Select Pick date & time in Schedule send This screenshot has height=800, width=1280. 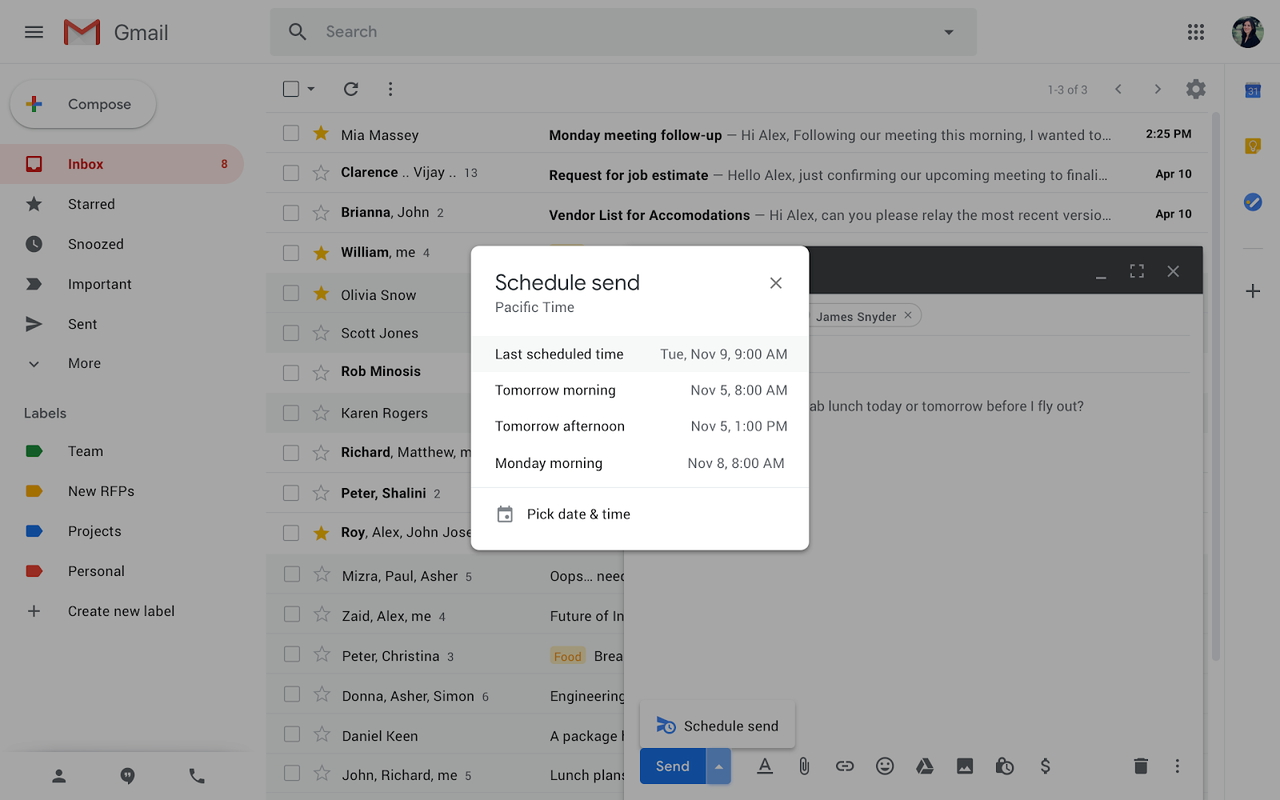[579, 513]
